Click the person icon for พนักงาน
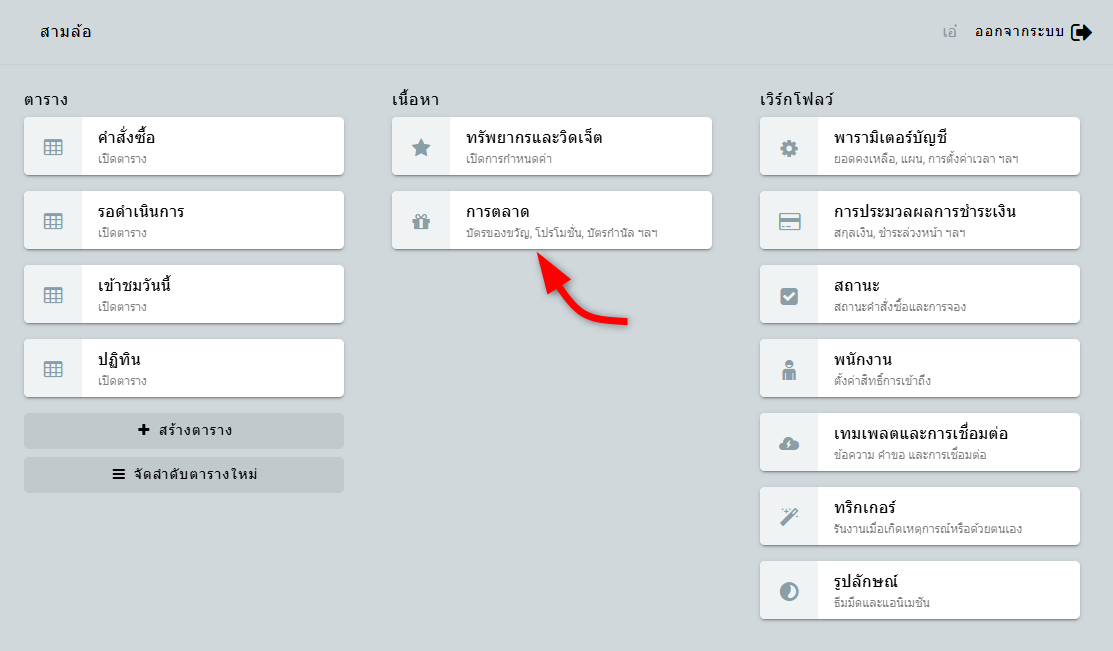Viewport: 1113px width, 651px height. 789,369
